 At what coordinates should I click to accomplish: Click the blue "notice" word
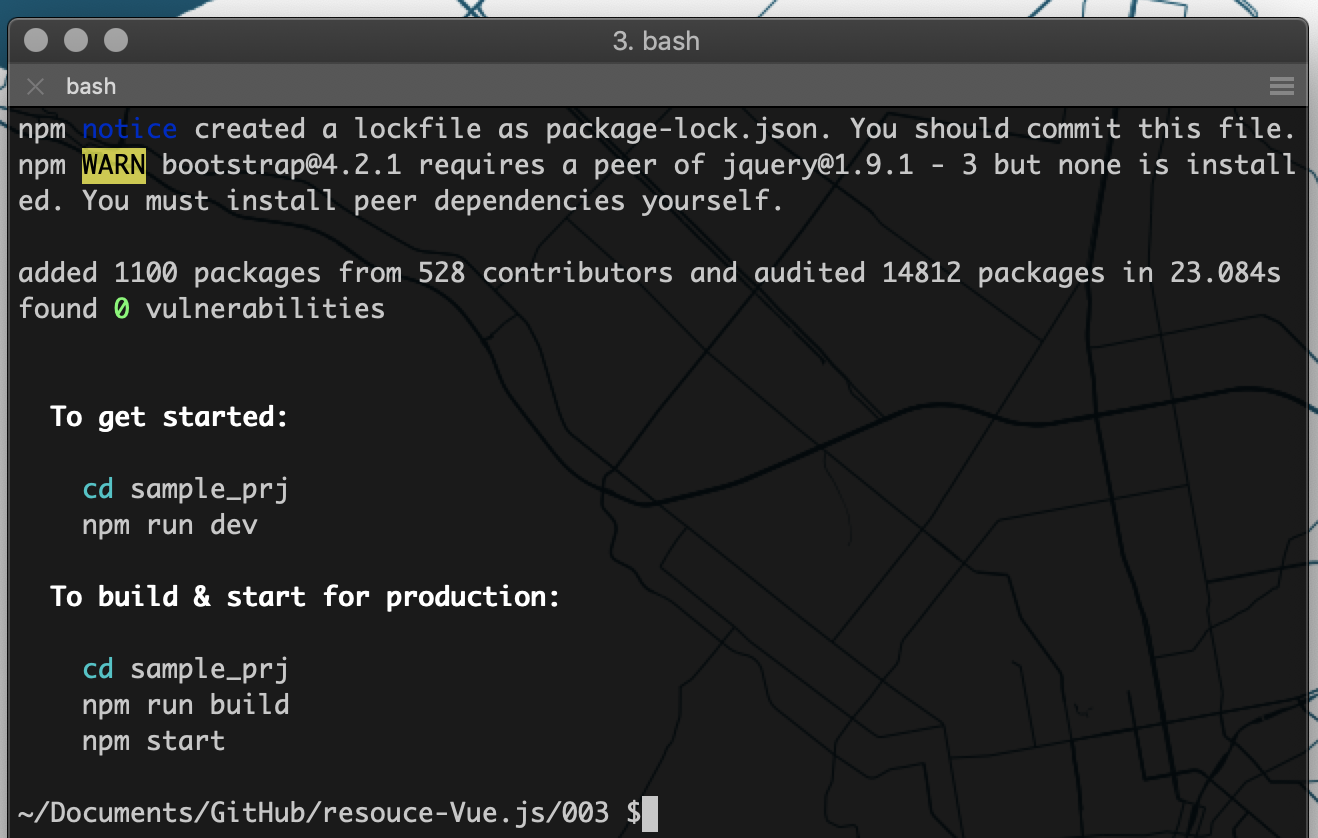[x=130, y=129]
